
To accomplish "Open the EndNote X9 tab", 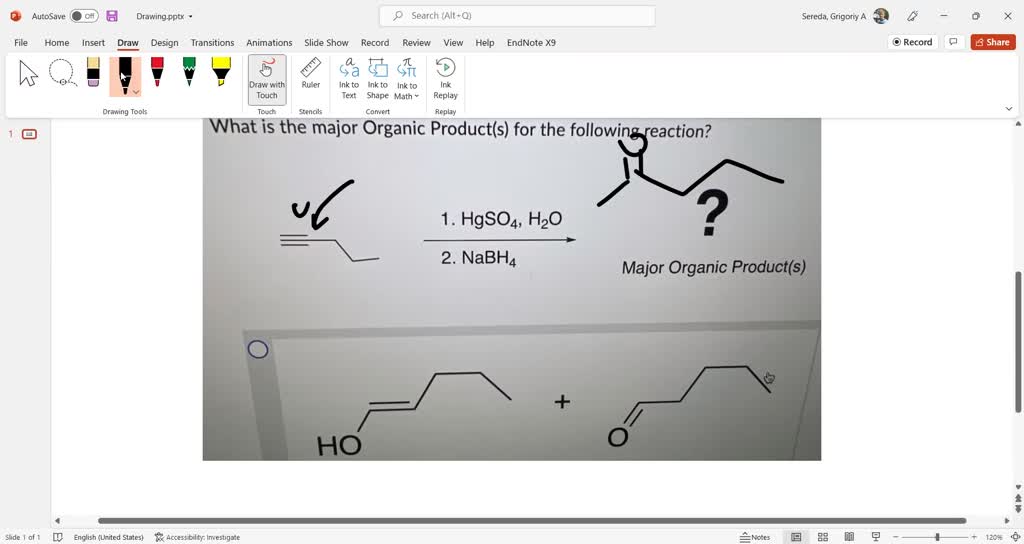I will 531,42.
